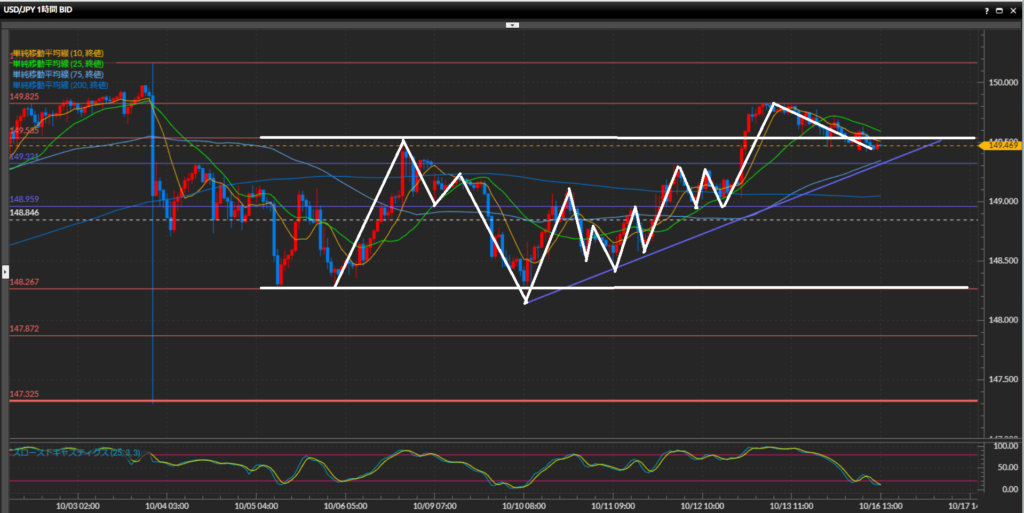Select the 148.846 dashed line price label
Screen dimensions: 1024x513
pos(24,213)
